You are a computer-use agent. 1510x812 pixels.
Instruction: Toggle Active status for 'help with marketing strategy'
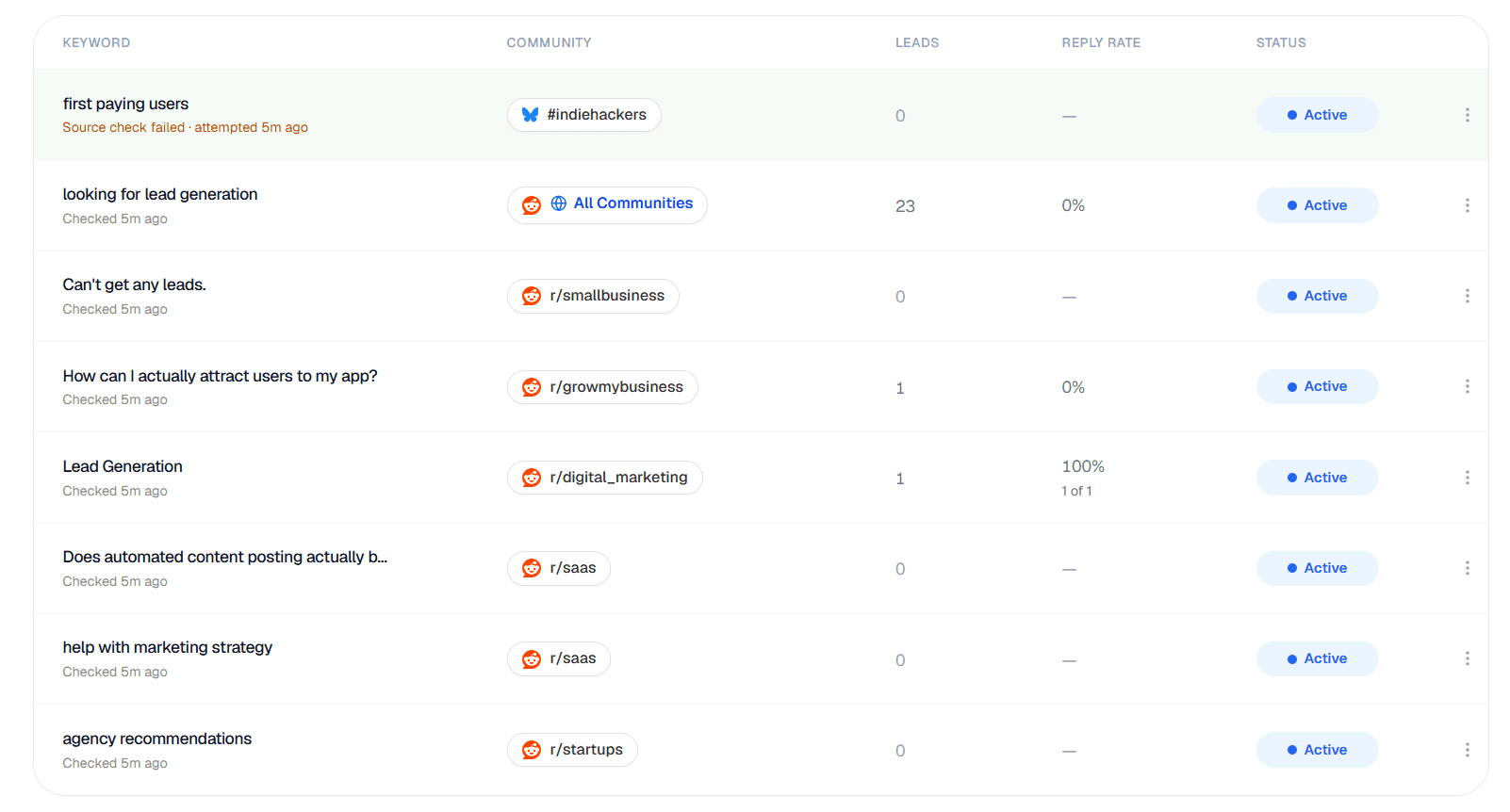click(x=1317, y=658)
